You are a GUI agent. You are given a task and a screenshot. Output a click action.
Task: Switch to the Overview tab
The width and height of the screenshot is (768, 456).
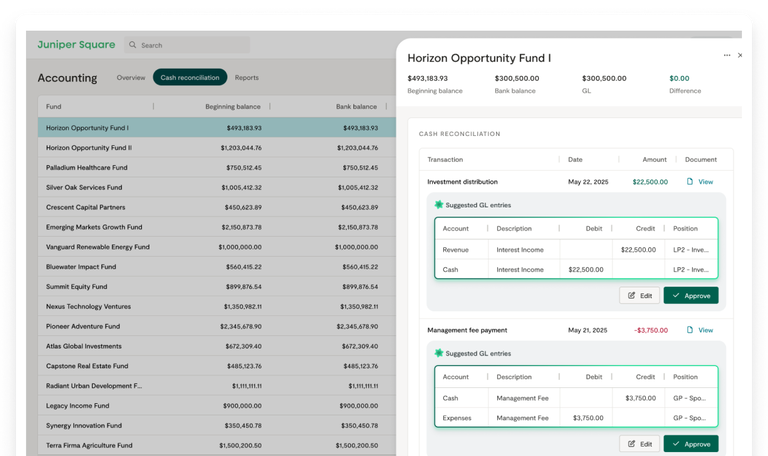coord(131,77)
